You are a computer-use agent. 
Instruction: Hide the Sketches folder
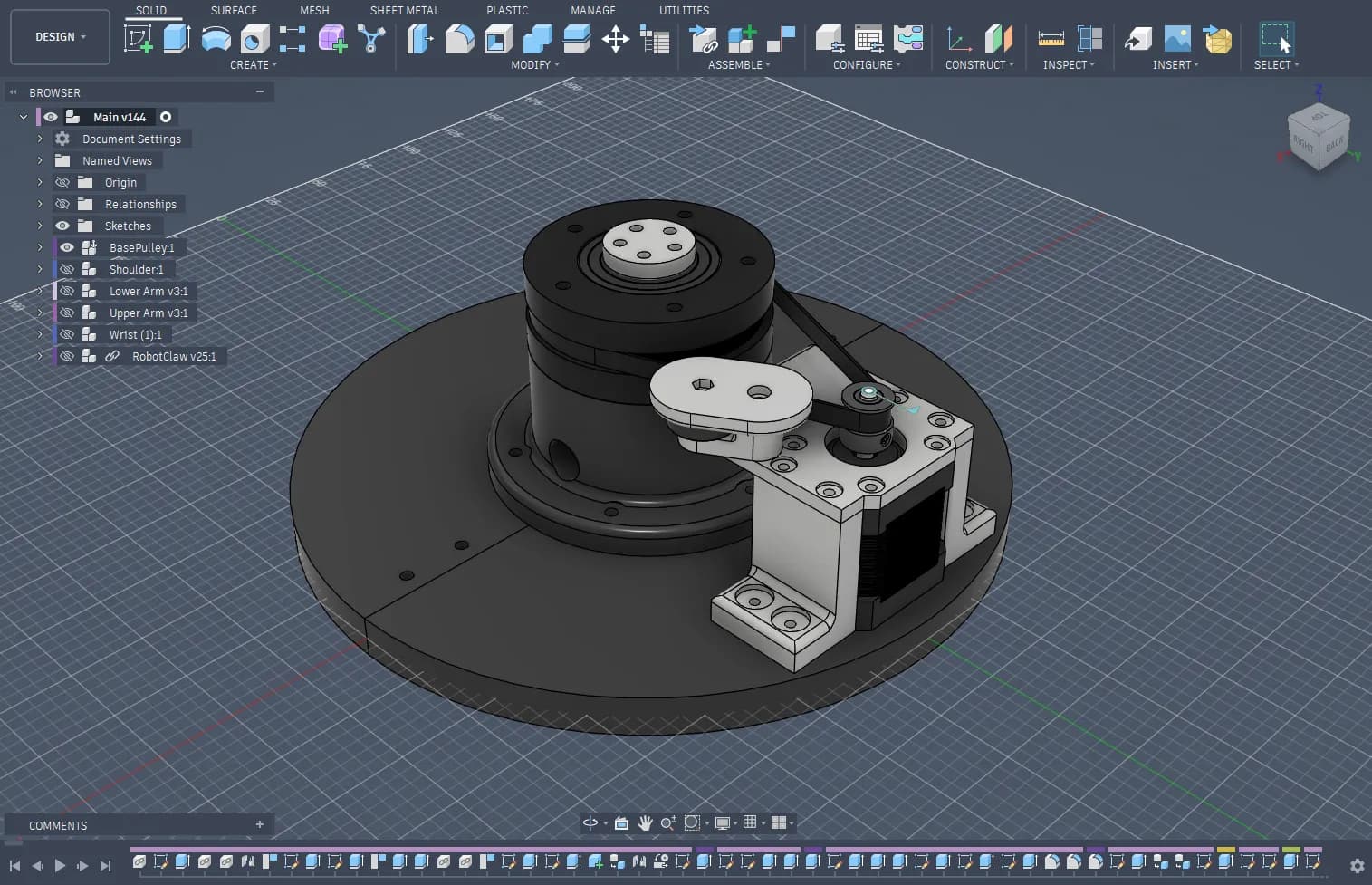pyautogui.click(x=62, y=226)
